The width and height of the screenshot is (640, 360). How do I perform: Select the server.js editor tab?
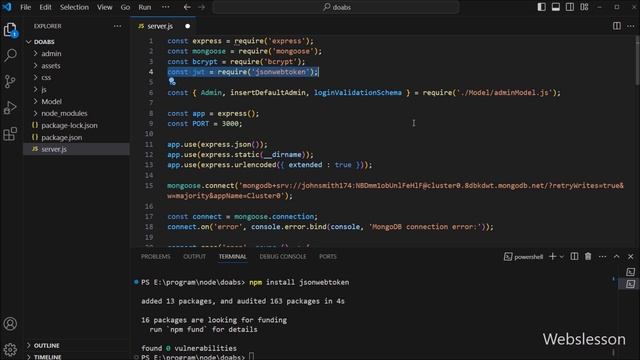[x=163, y=26]
